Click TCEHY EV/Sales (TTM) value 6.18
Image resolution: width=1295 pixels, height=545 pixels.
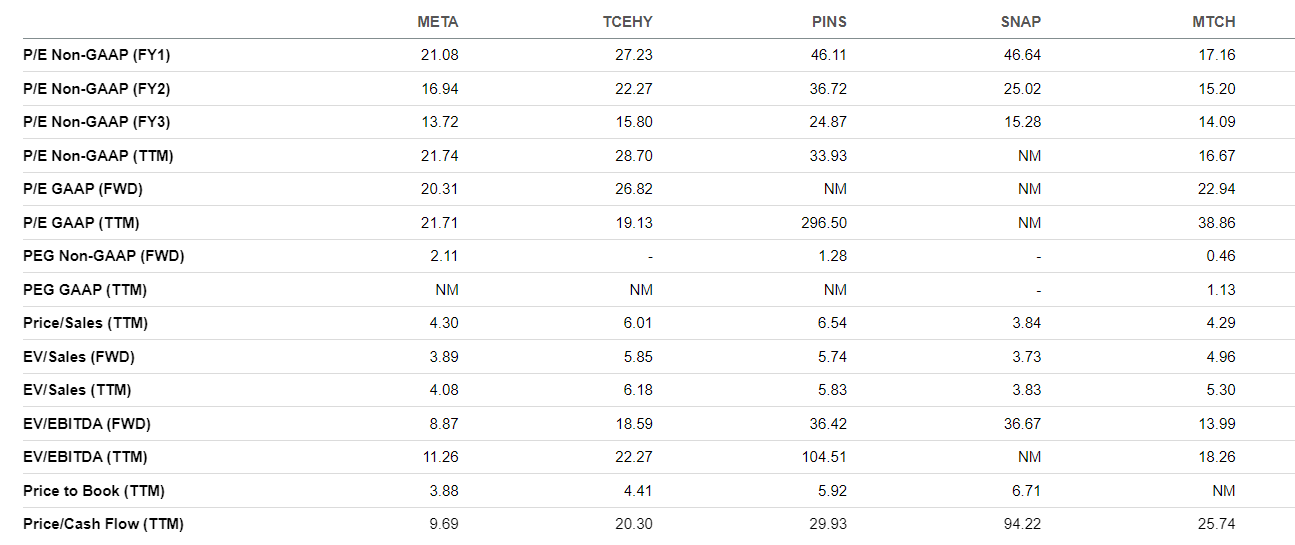coord(638,390)
